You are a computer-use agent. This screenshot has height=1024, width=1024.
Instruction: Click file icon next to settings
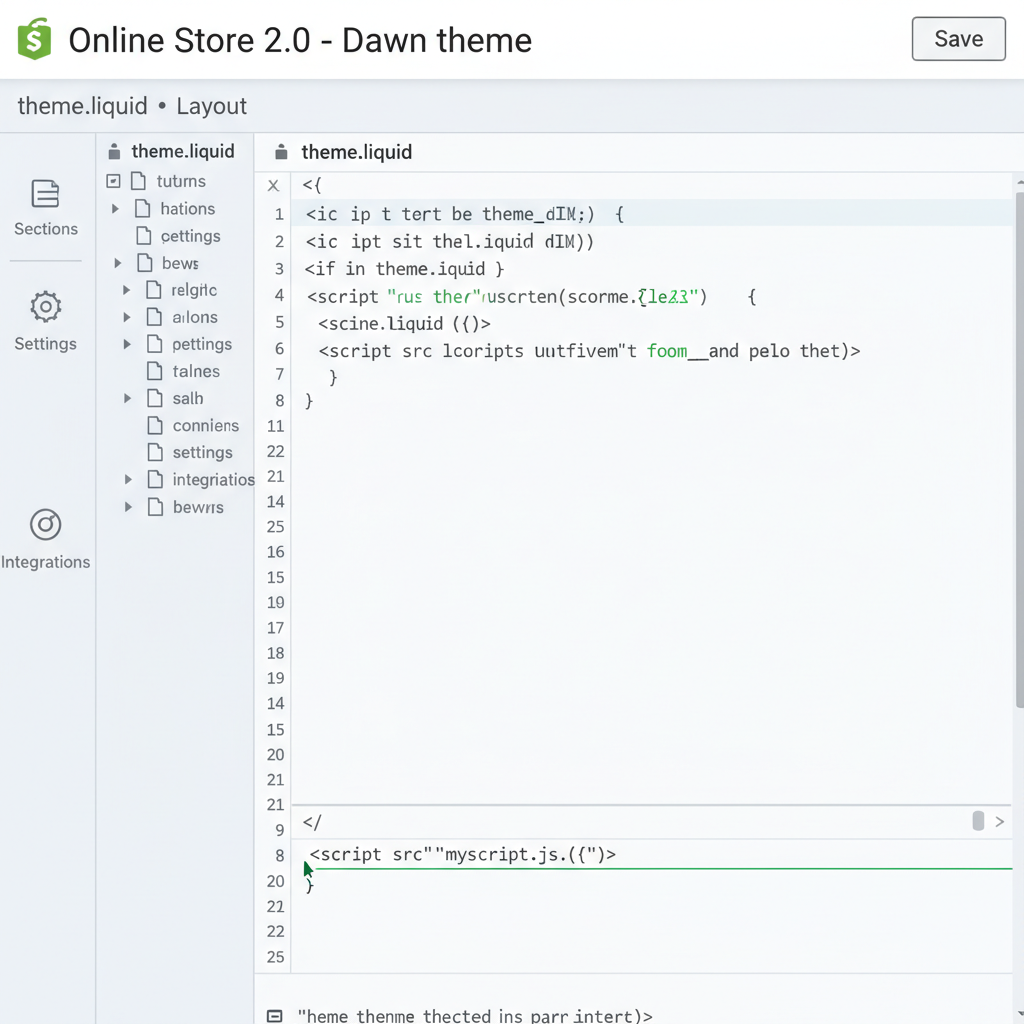coord(155,452)
